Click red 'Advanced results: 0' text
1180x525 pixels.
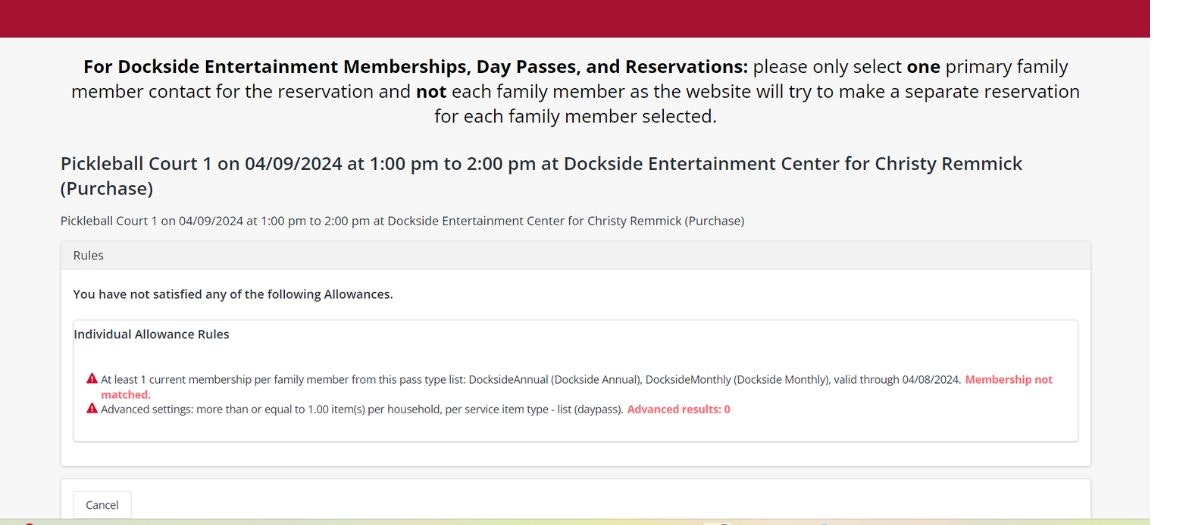pyautogui.click(x=678, y=409)
